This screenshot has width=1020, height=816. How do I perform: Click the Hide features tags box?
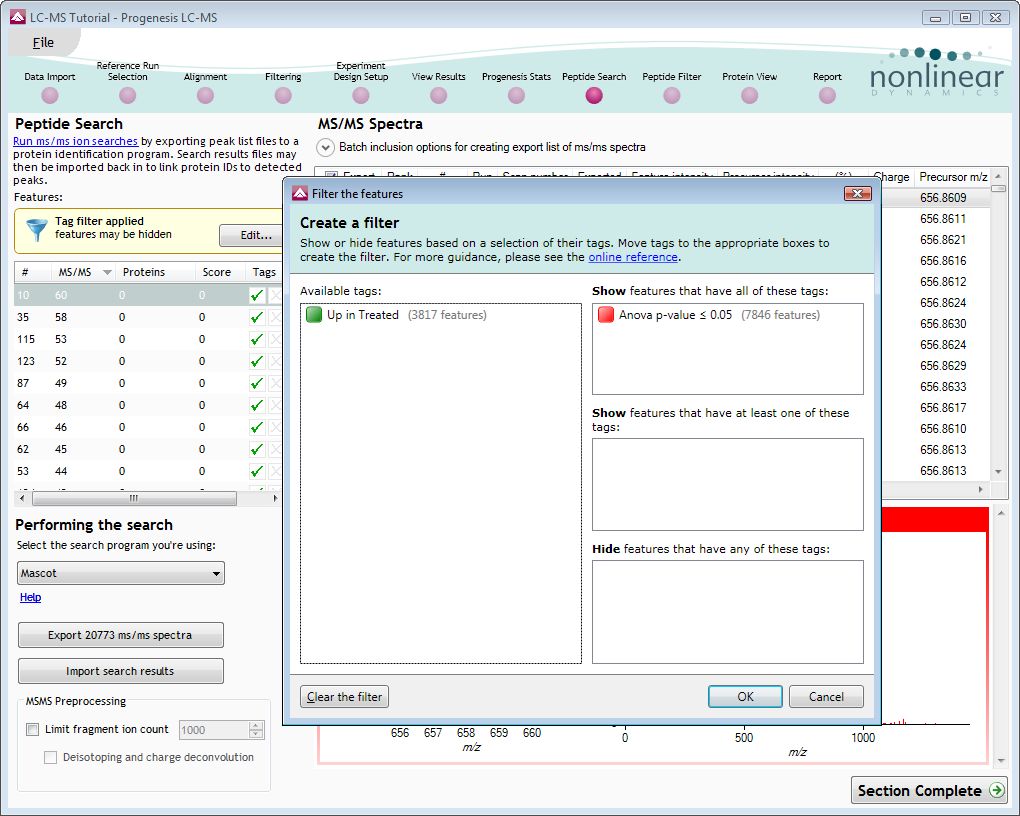coord(727,612)
